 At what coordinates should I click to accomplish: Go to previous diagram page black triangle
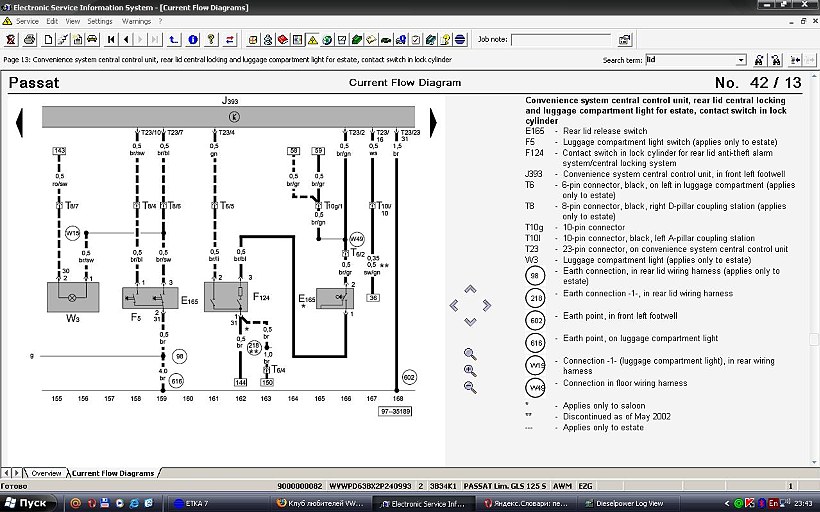(x=20, y=123)
